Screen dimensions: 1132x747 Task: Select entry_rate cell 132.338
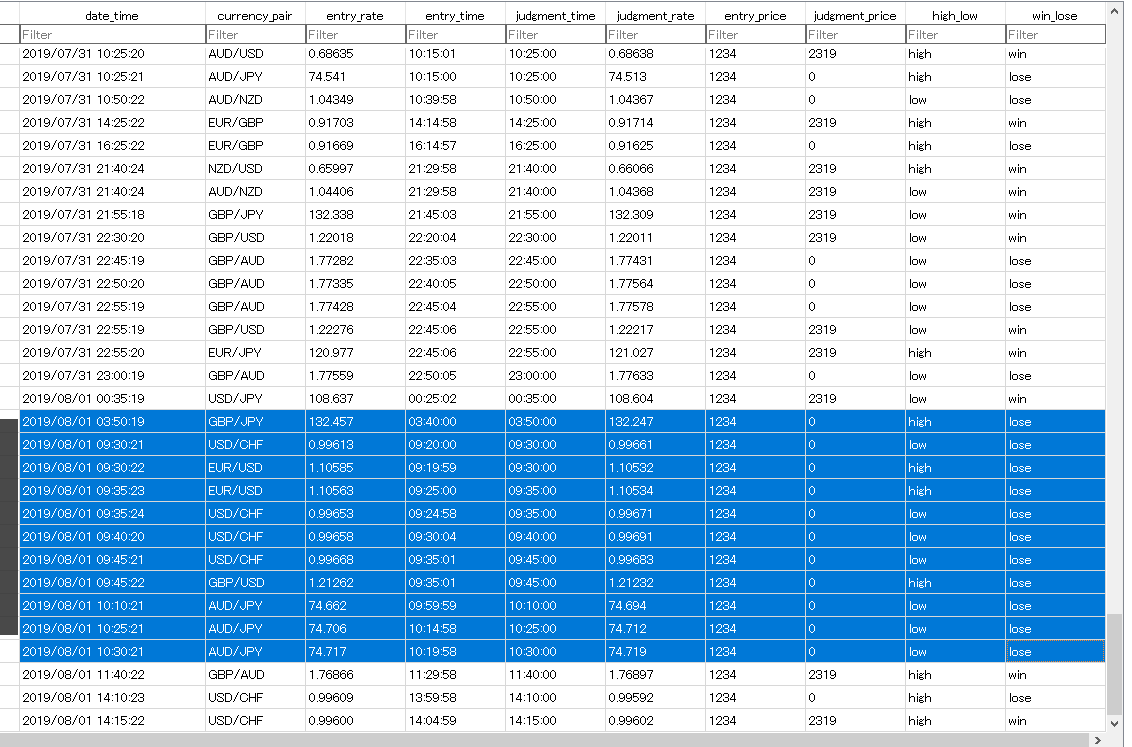click(355, 215)
